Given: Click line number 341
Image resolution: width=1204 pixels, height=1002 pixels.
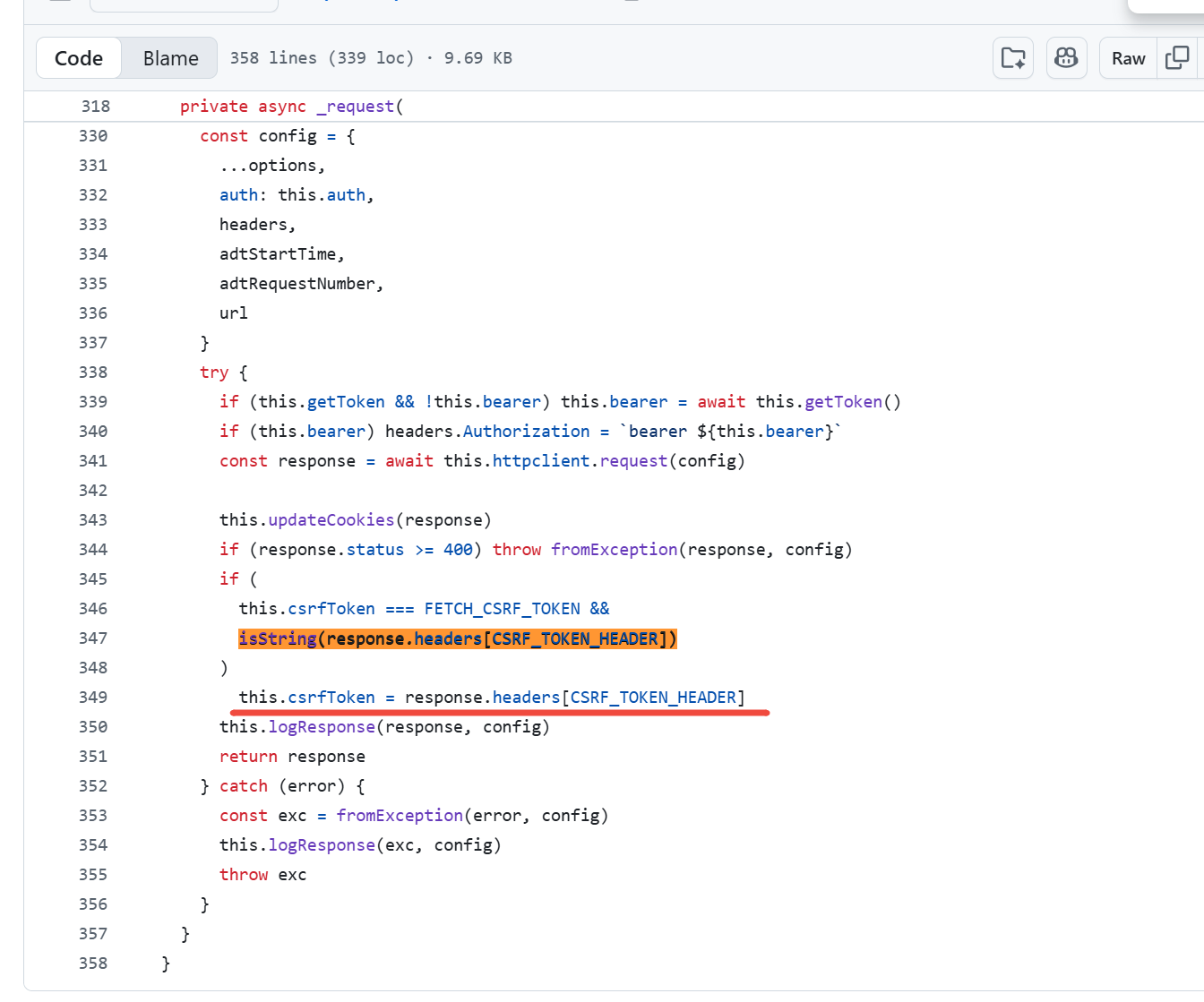Looking at the screenshot, I should click(93, 461).
